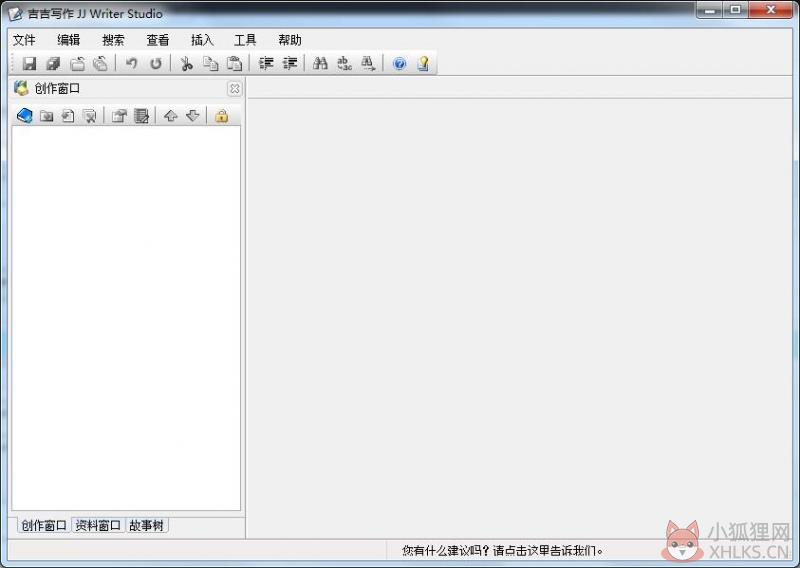Click the delete item icon in panel toolbar

pyautogui.click(x=90, y=116)
